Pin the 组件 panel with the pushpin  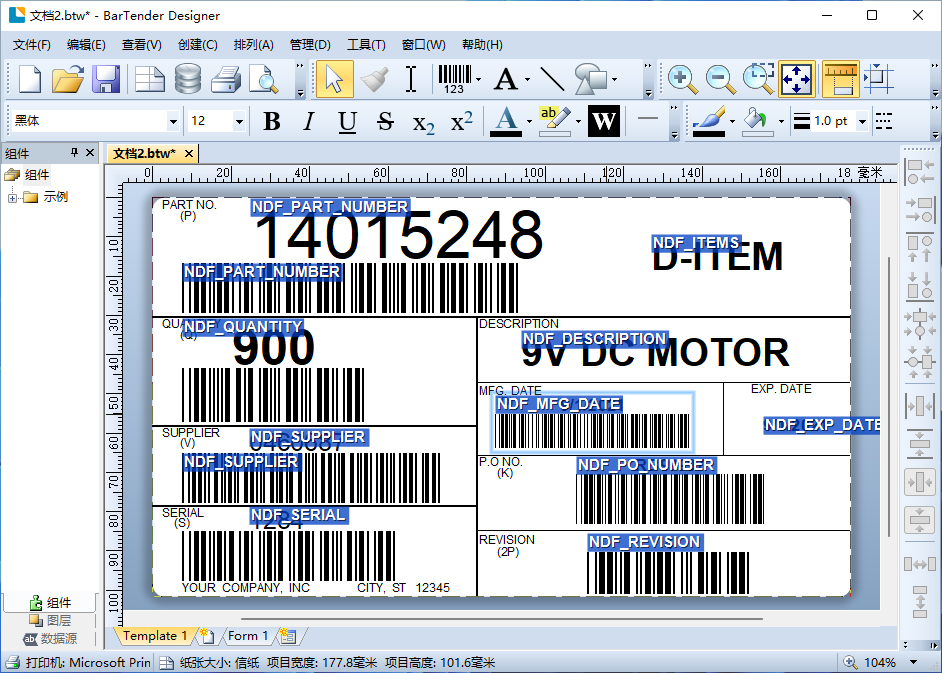click(x=74, y=153)
